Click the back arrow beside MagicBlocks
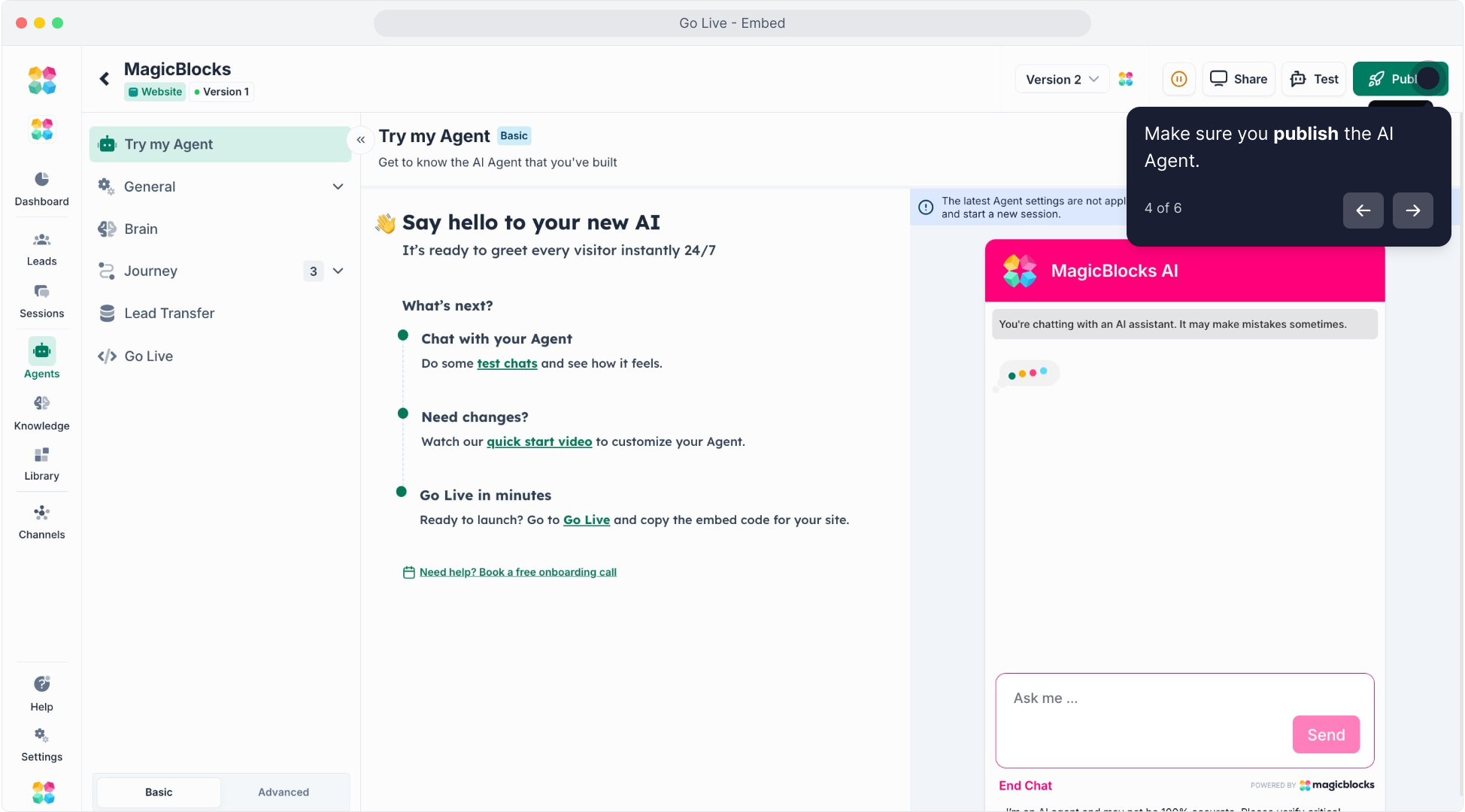The width and height of the screenshot is (1465, 812). (x=105, y=79)
